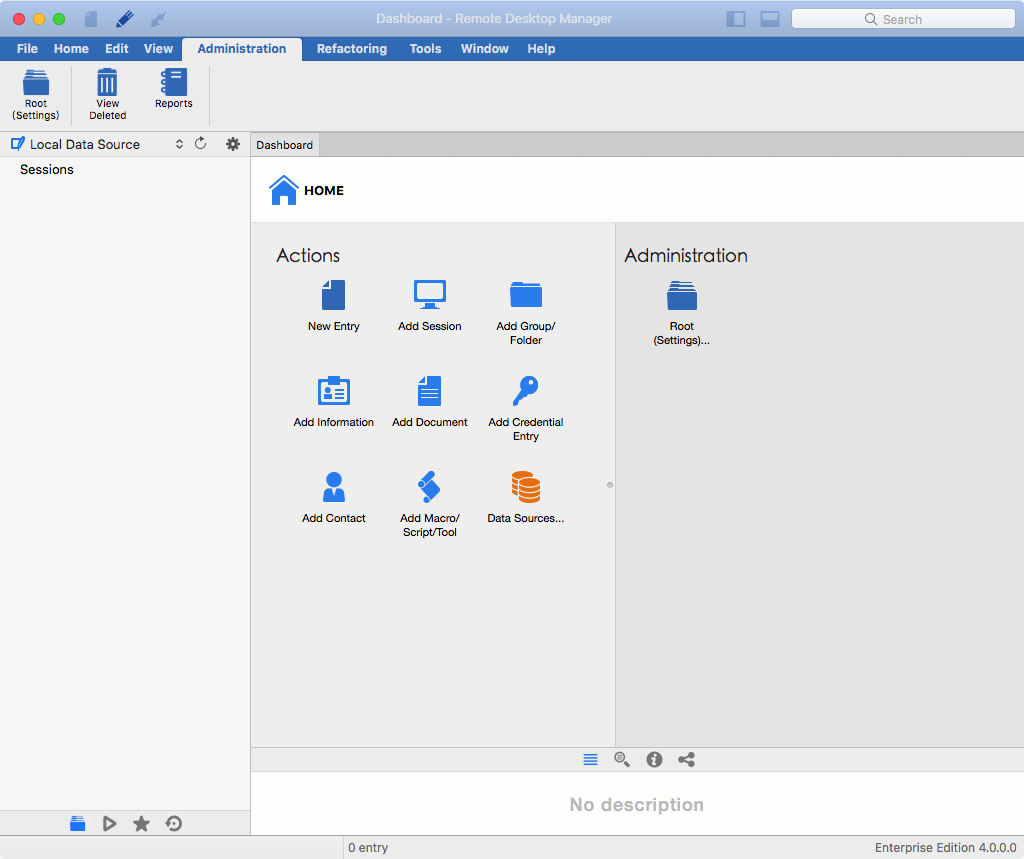Click in the Search field
1024x859 pixels.
tap(903, 19)
